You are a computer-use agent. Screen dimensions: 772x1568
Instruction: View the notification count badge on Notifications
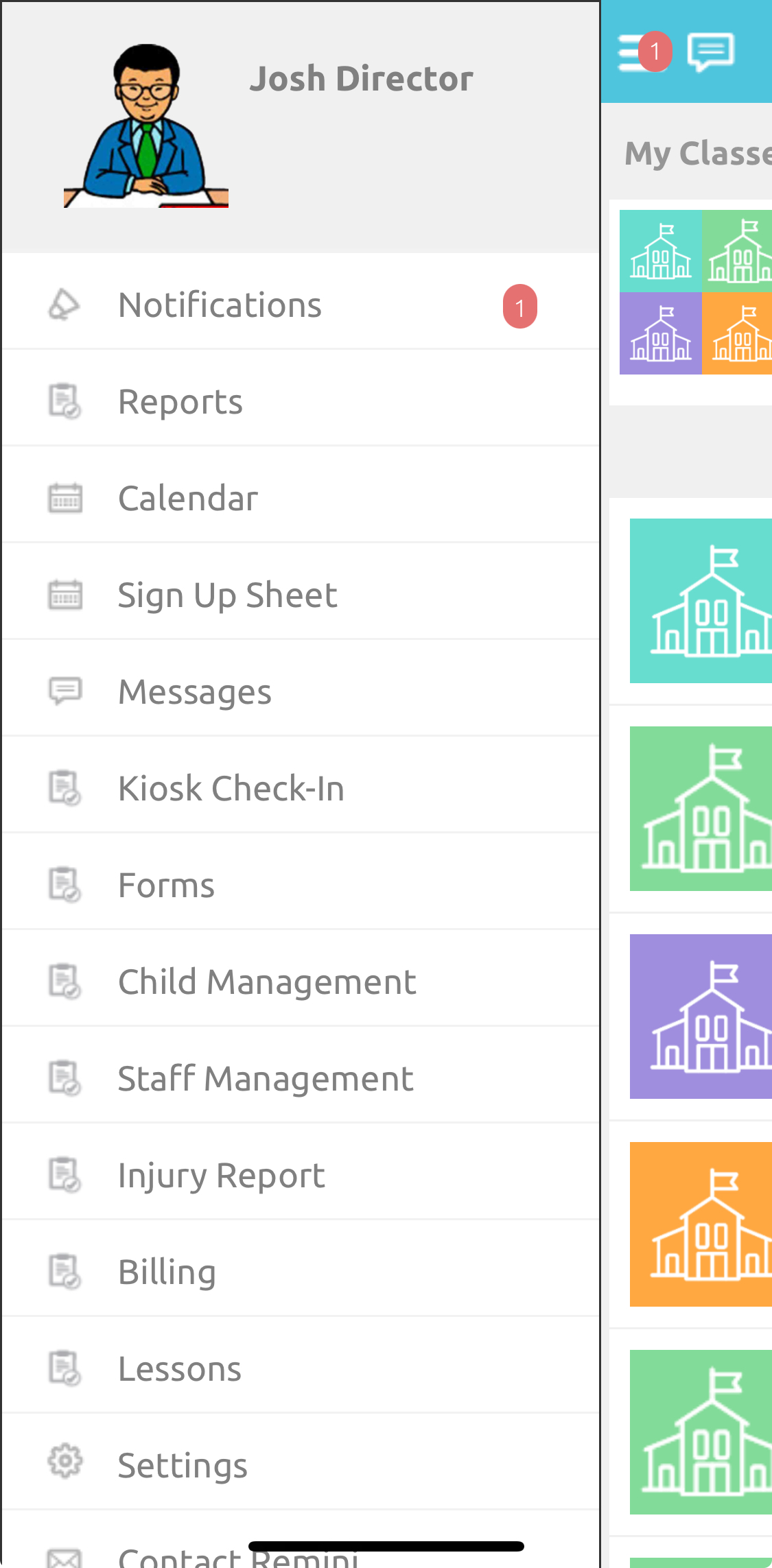519,307
